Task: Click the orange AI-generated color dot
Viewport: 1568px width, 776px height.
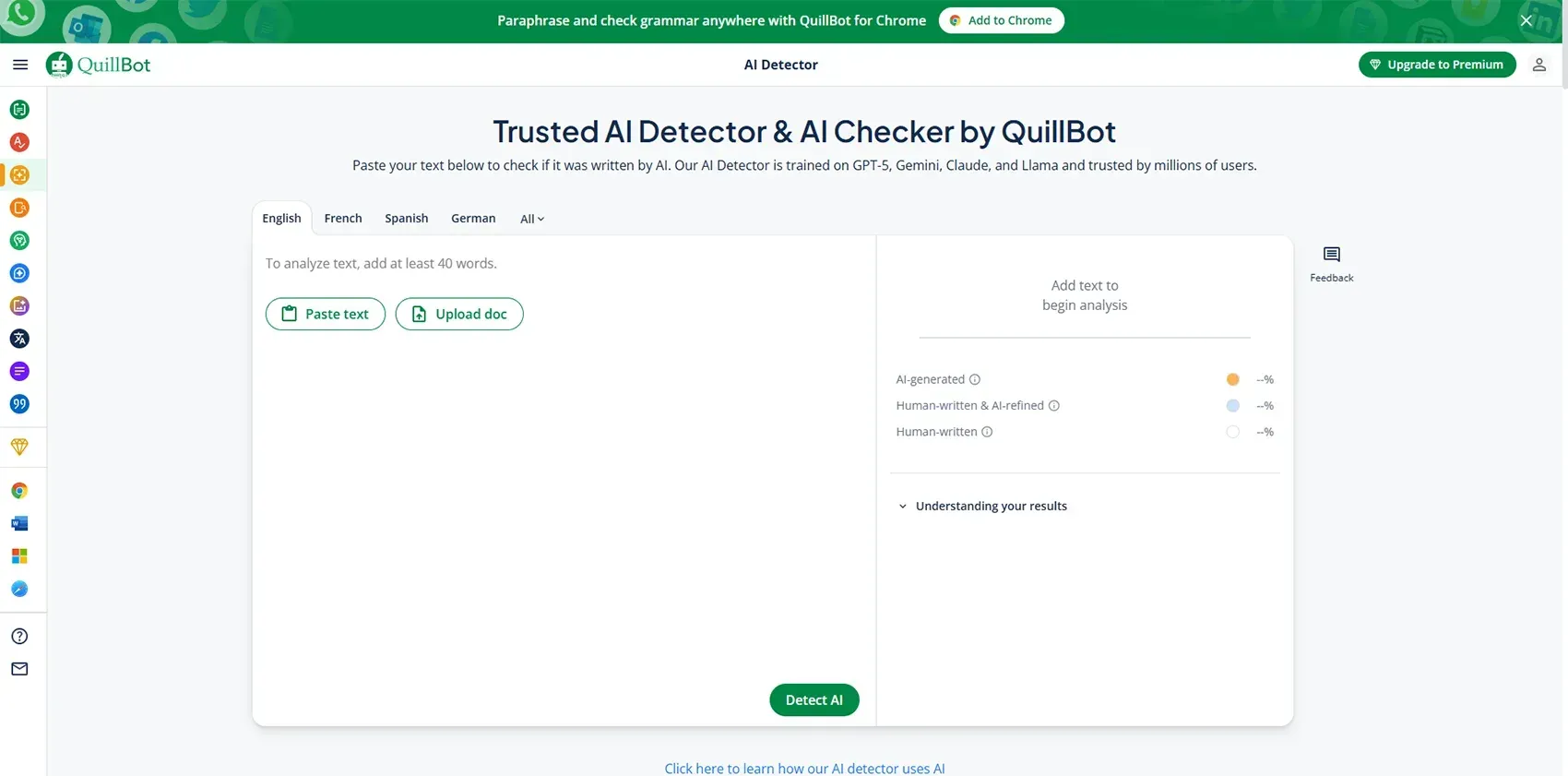Action: (x=1233, y=379)
